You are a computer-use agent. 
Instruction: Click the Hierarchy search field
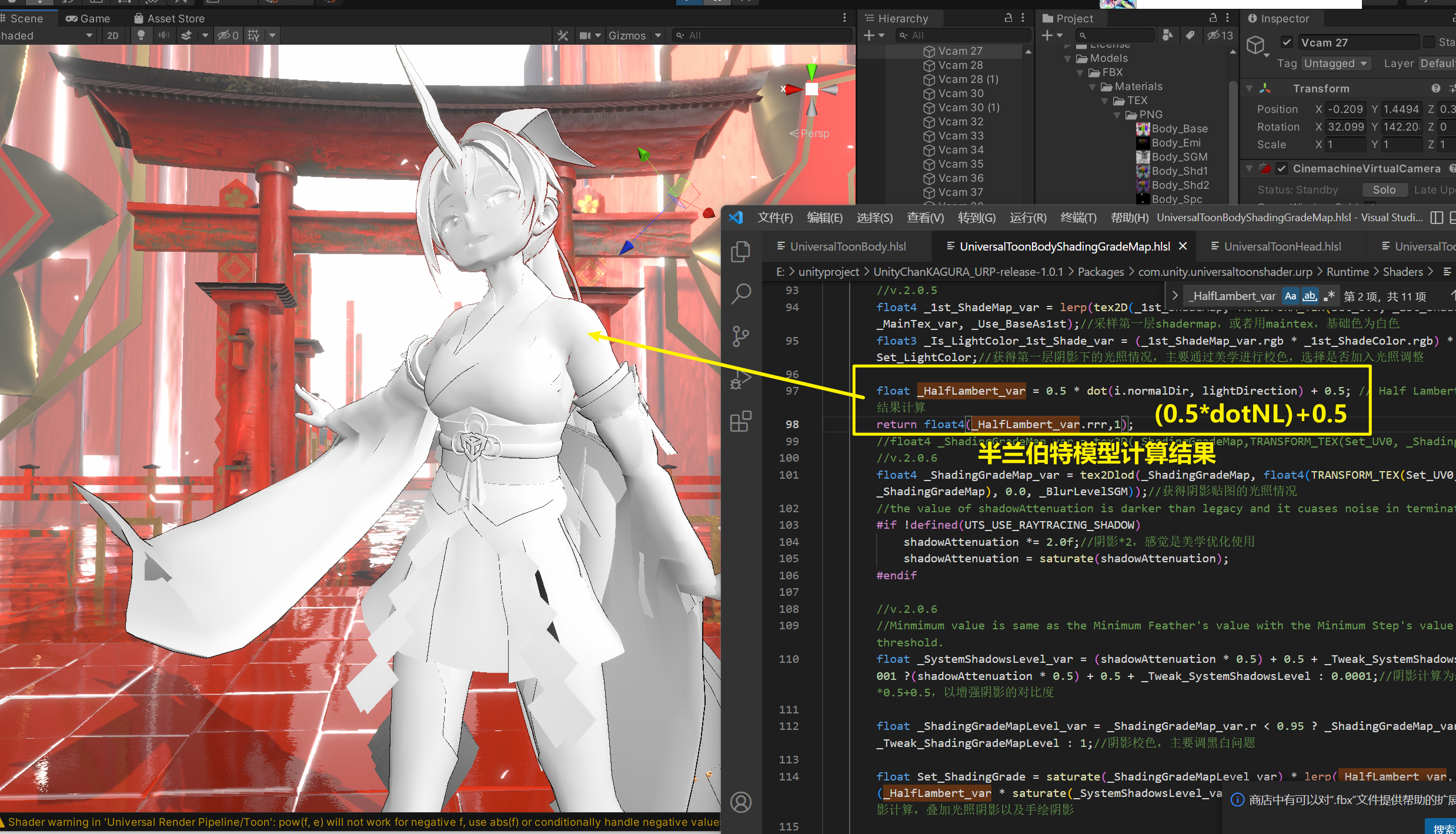pos(963,35)
